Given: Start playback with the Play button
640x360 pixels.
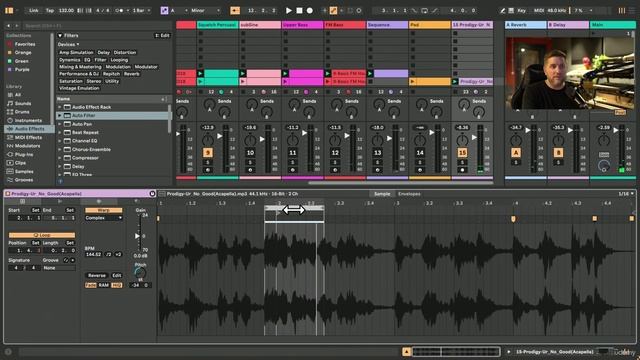Looking at the screenshot, I should pyautogui.click(x=289, y=10).
